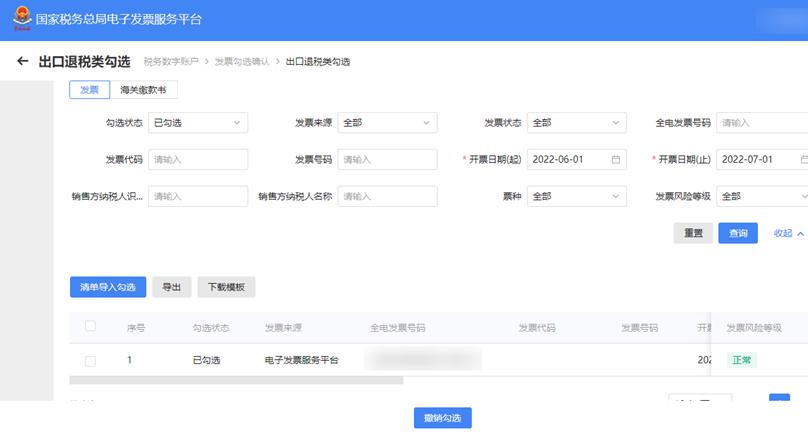Open calendar icon for 开票日期(起)
This screenshot has height=447, width=808.
pos(616,159)
